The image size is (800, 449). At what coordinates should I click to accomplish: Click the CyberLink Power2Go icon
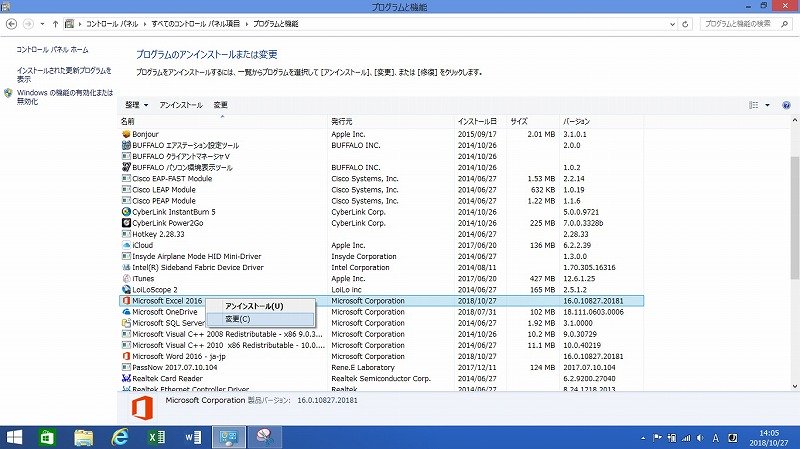[x=126, y=223]
